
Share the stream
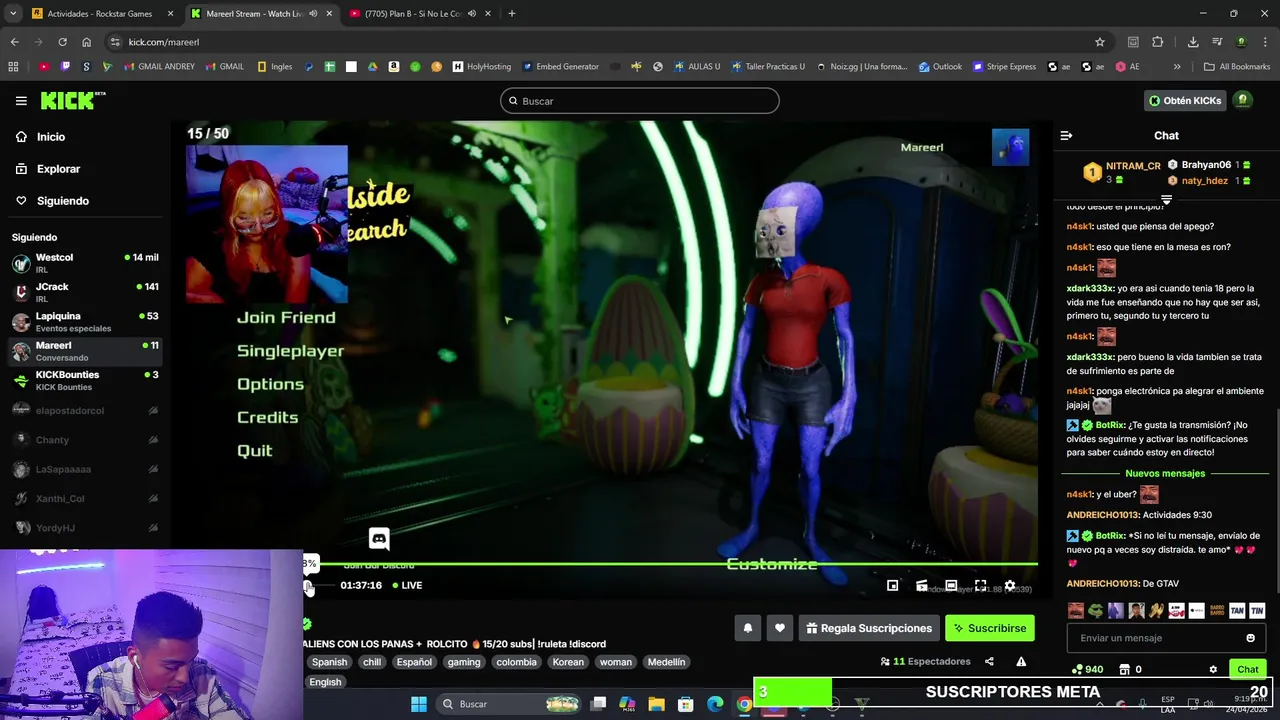tap(989, 662)
